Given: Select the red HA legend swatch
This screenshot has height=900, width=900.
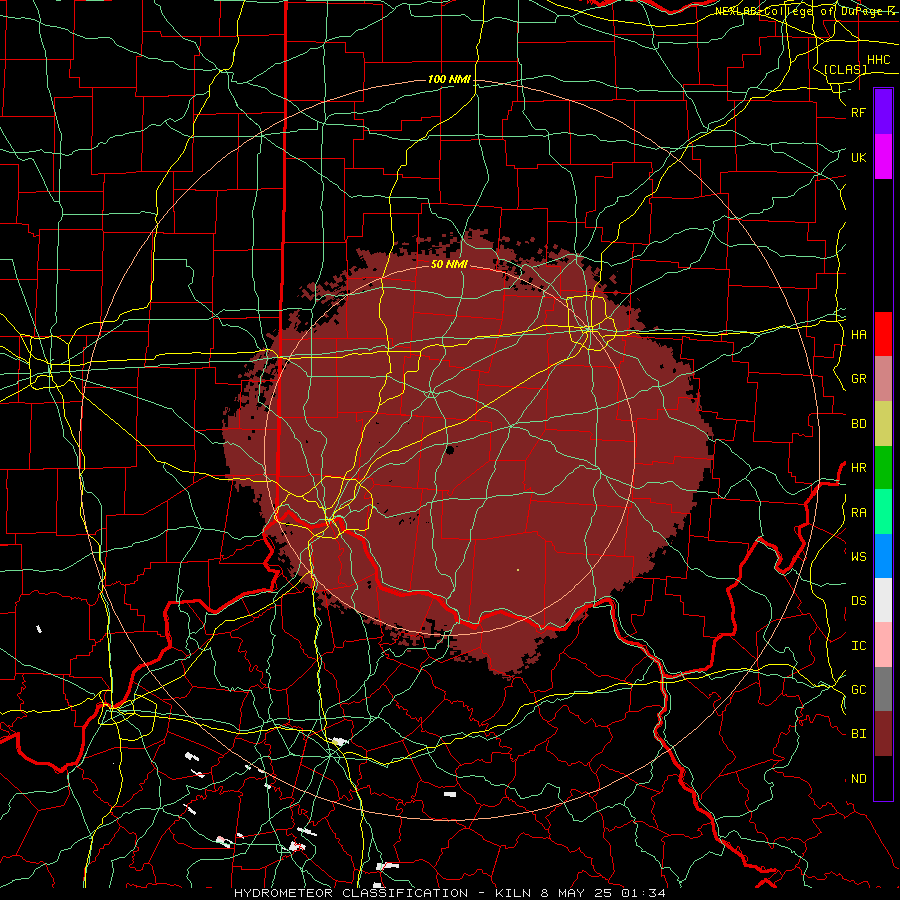Looking at the screenshot, I should [x=883, y=334].
